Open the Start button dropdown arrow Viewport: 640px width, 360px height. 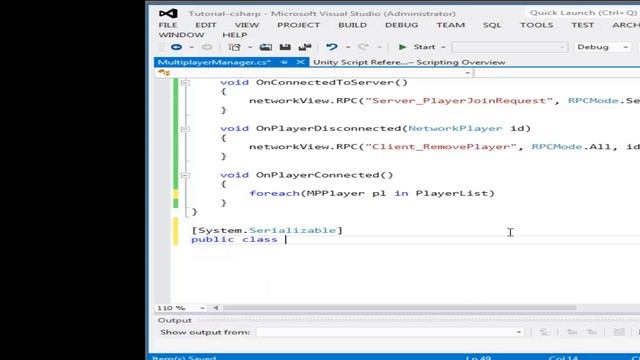click(x=443, y=47)
